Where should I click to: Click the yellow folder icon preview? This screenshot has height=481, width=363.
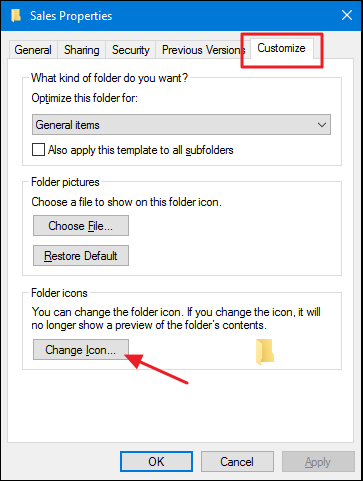click(265, 352)
